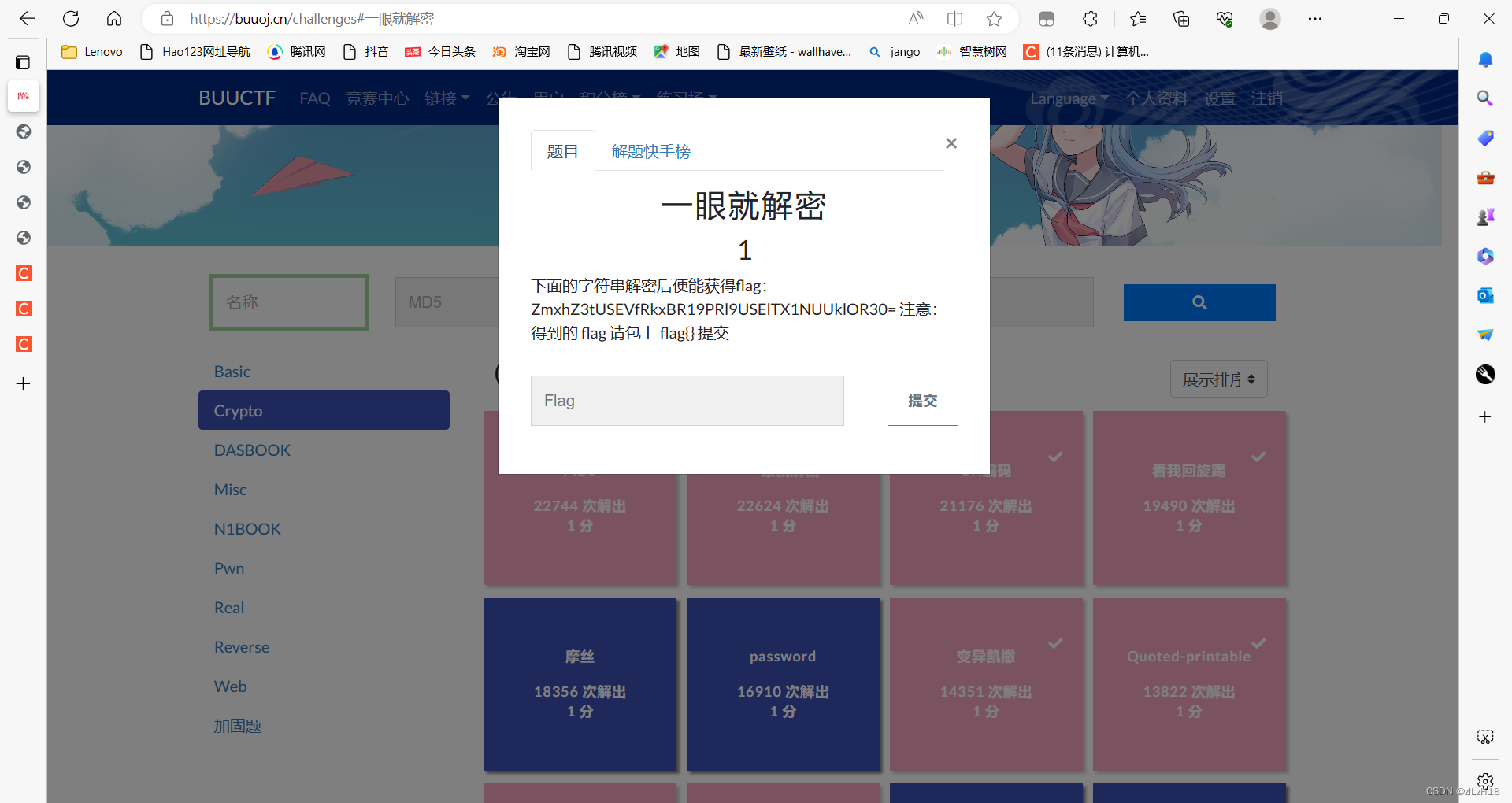Open the shopping tag sidebar icon

point(1485,138)
